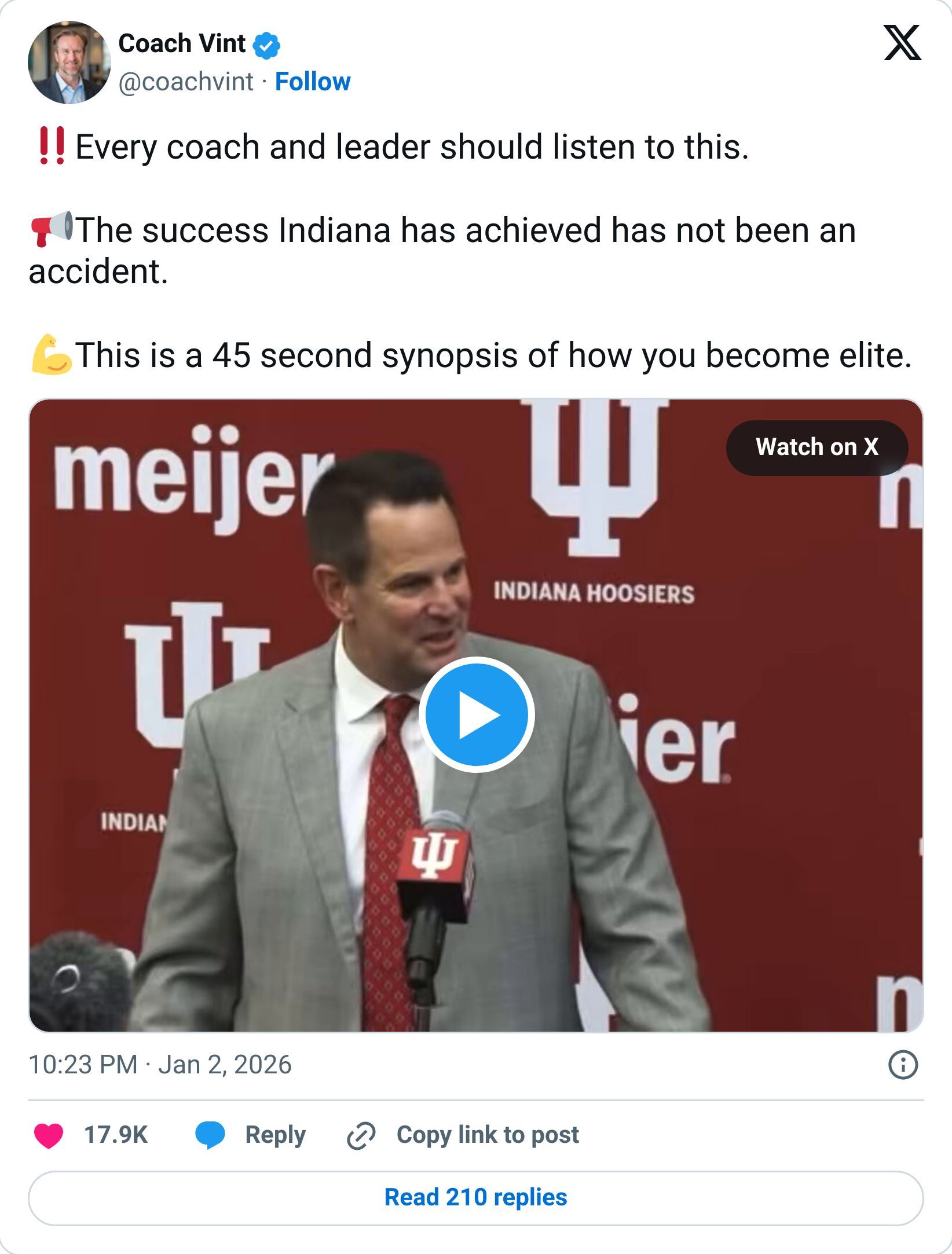Follow the @coachvint account
Image resolution: width=952 pixels, height=1254 pixels.
(313, 82)
